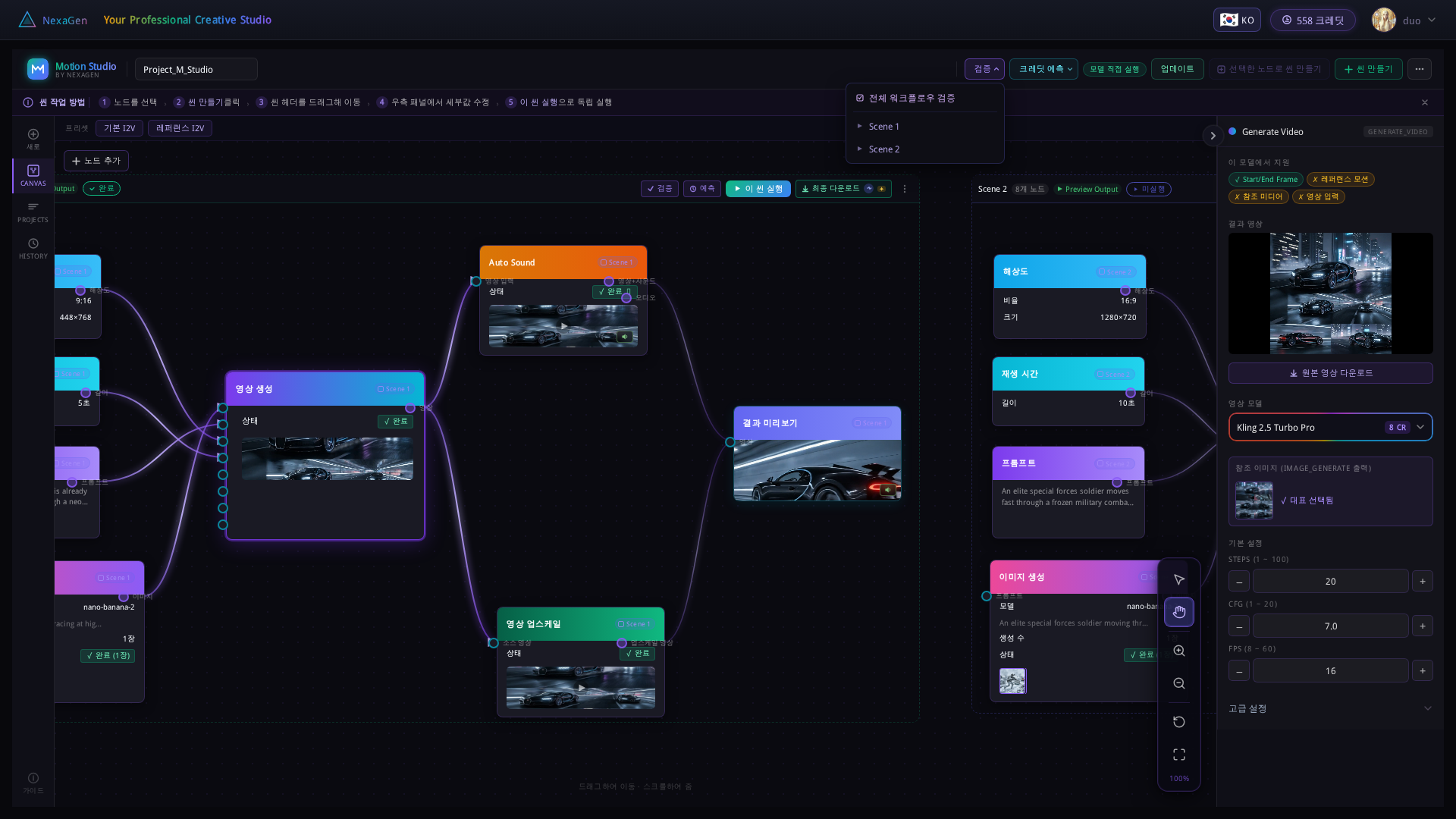The image size is (1456, 819).
Task: Open the three-dot more menu in header
Action: [1420, 69]
